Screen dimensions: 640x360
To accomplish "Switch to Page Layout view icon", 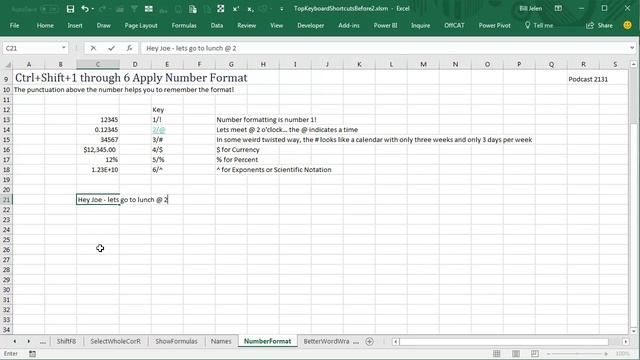I will pyautogui.click(x=516, y=353).
